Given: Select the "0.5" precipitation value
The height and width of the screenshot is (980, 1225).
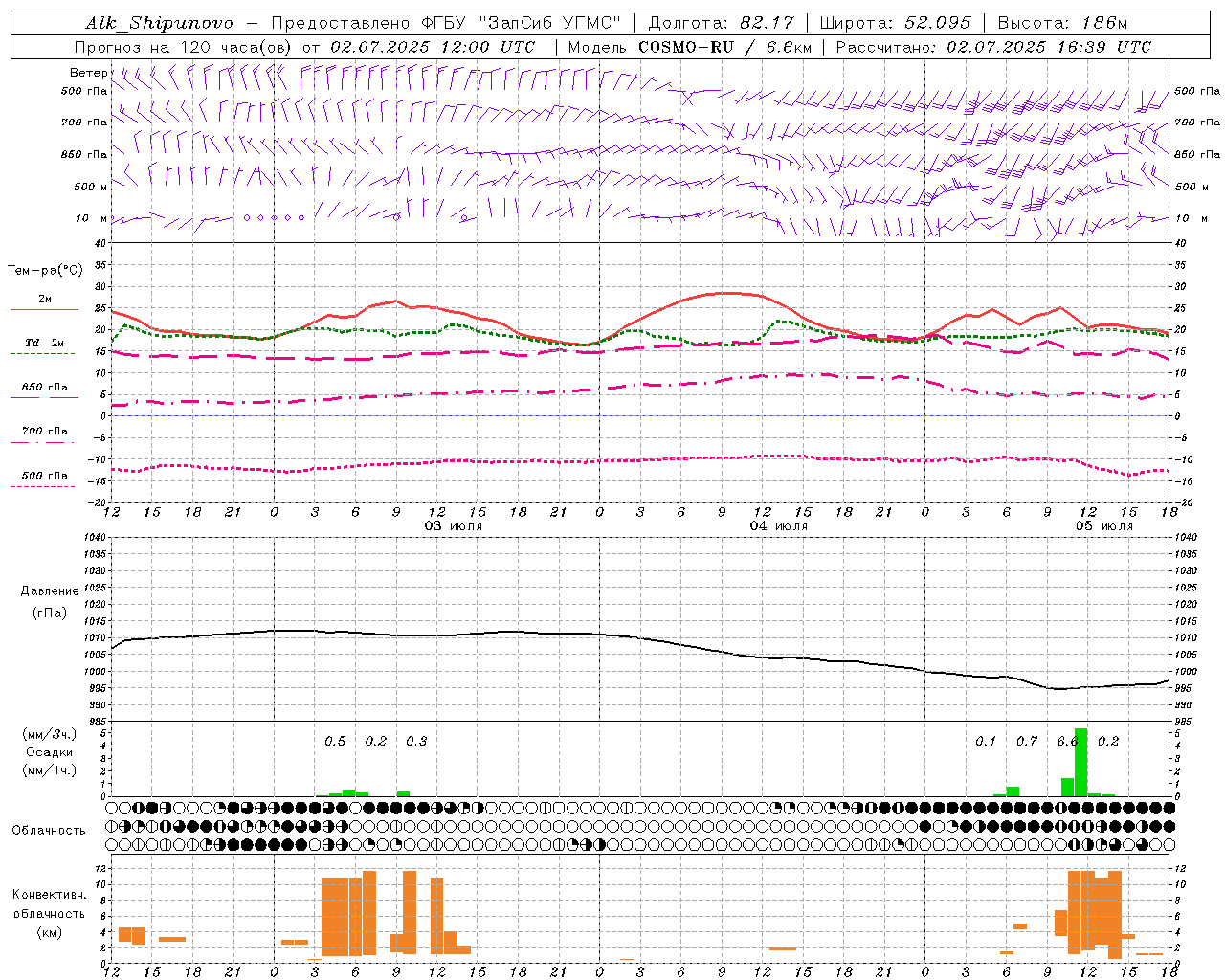Looking at the screenshot, I should (x=335, y=742).
